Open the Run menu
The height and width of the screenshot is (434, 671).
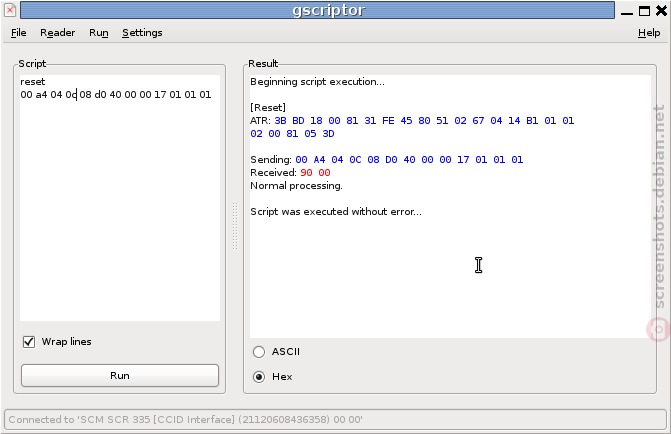[98, 33]
